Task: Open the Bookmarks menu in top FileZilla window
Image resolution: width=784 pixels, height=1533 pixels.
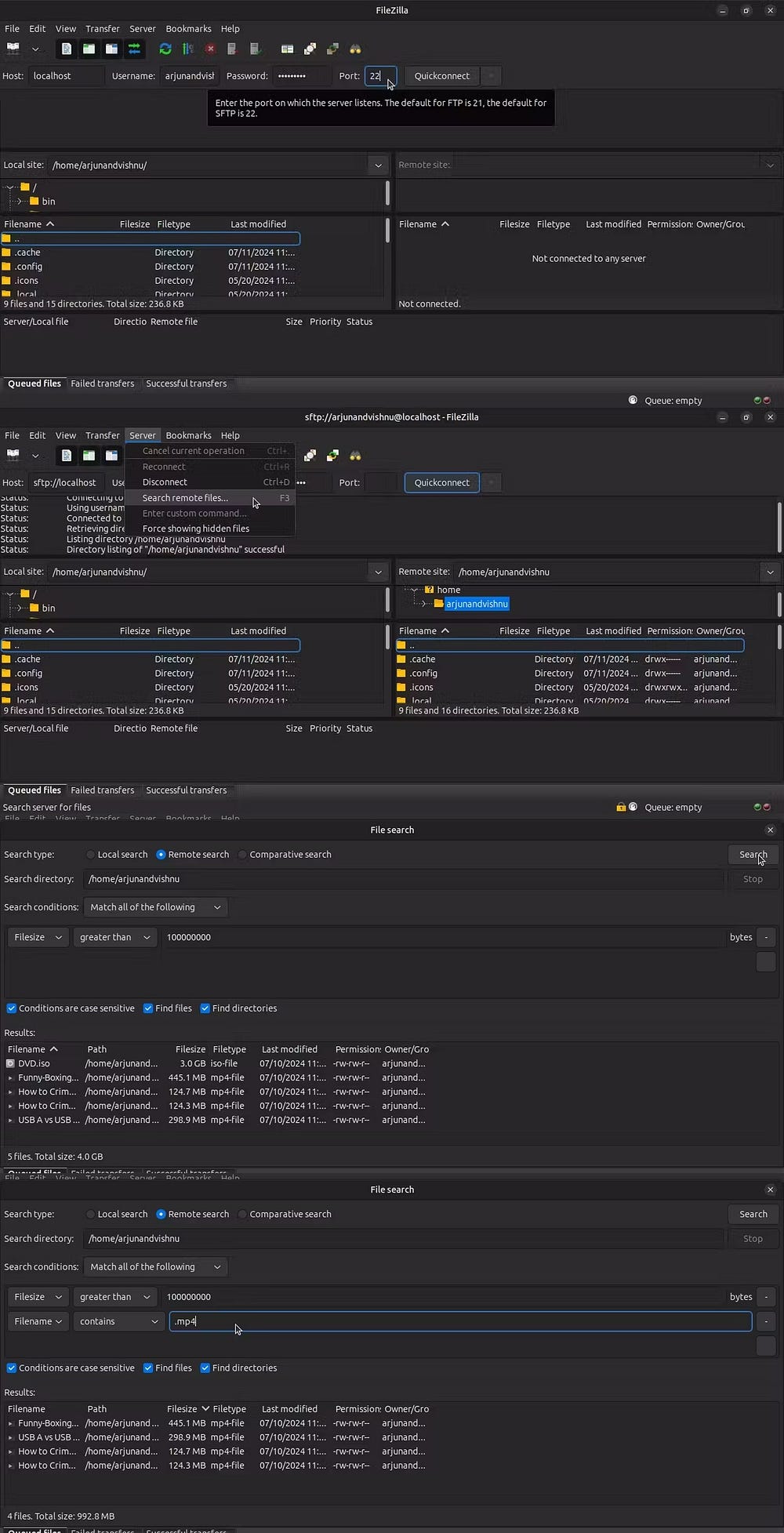Action: coord(188,28)
